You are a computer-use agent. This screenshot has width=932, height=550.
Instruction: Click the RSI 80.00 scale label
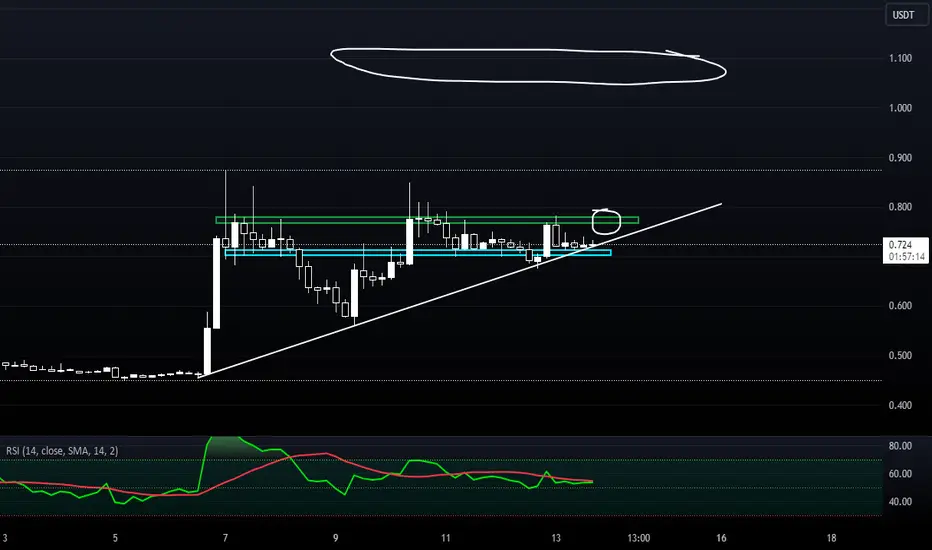(900, 446)
